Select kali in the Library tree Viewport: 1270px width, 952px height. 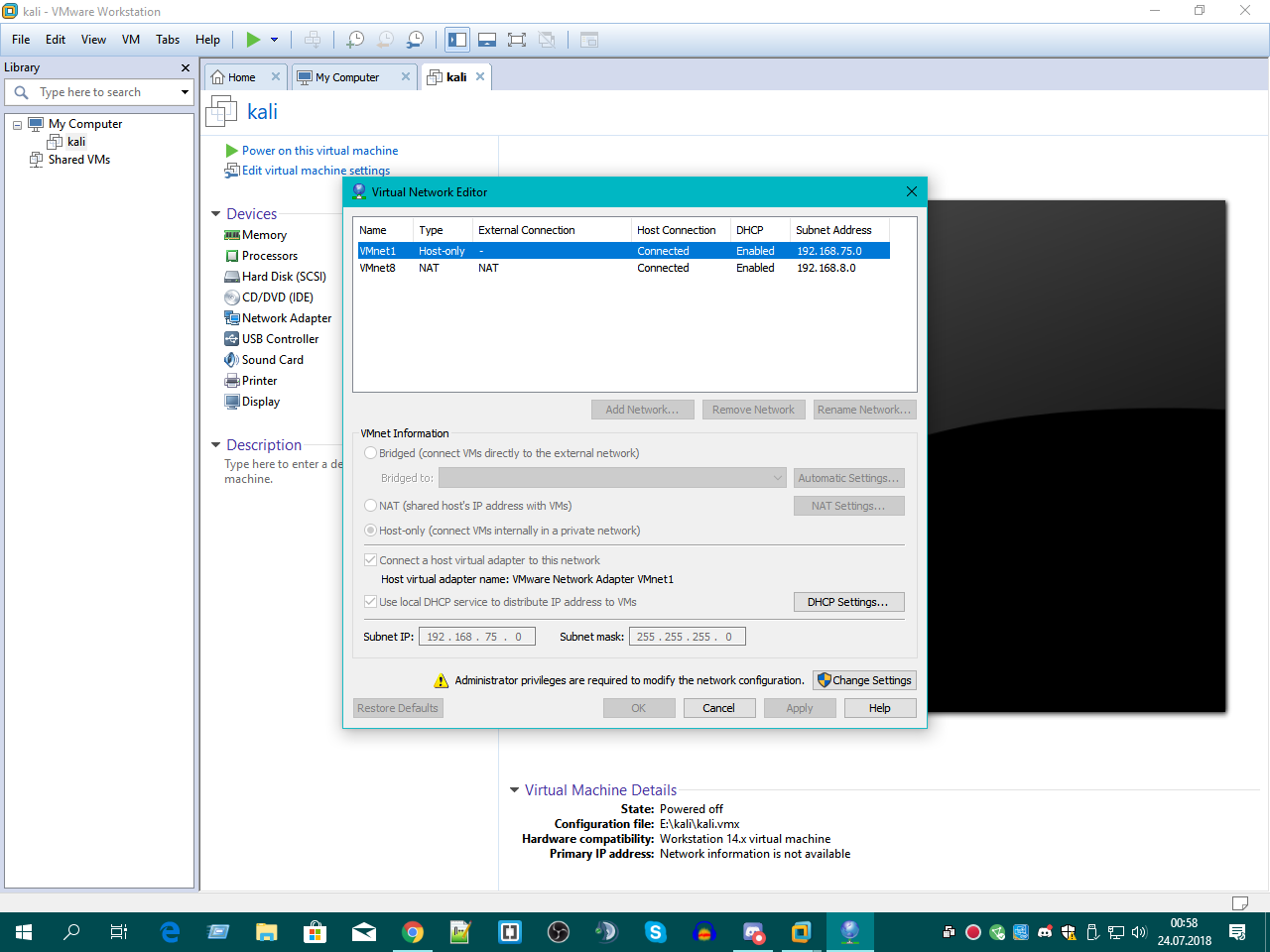(x=76, y=142)
